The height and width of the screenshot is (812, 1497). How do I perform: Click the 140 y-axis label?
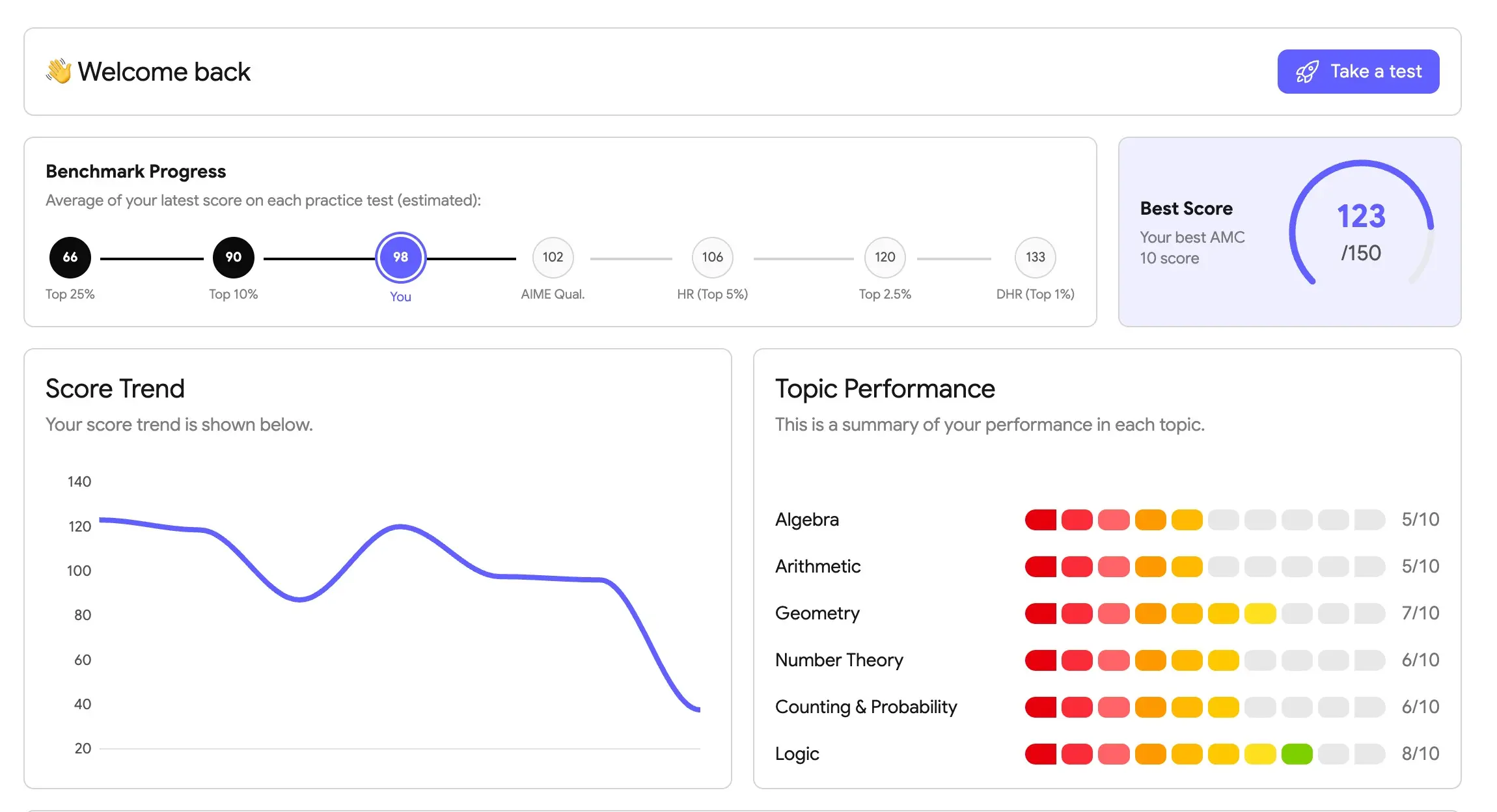79,481
